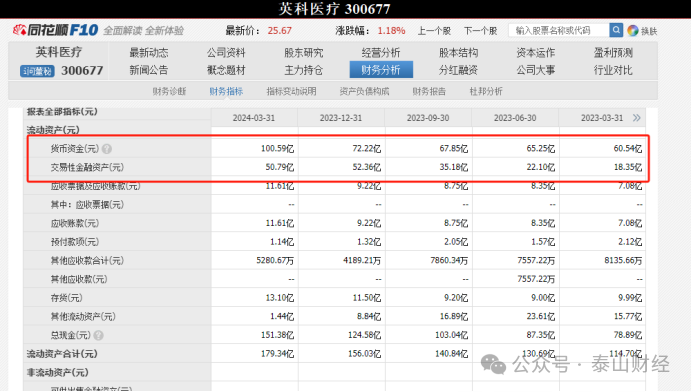Open the 最新动态 tab
This screenshot has height=392, width=692.
pos(149,53)
